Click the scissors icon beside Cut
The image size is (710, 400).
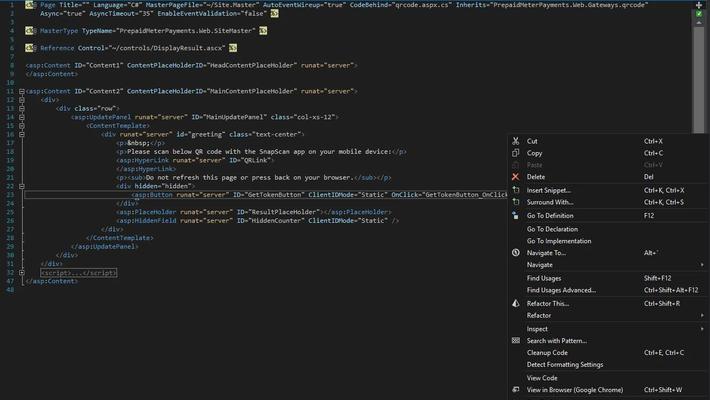pos(515,141)
